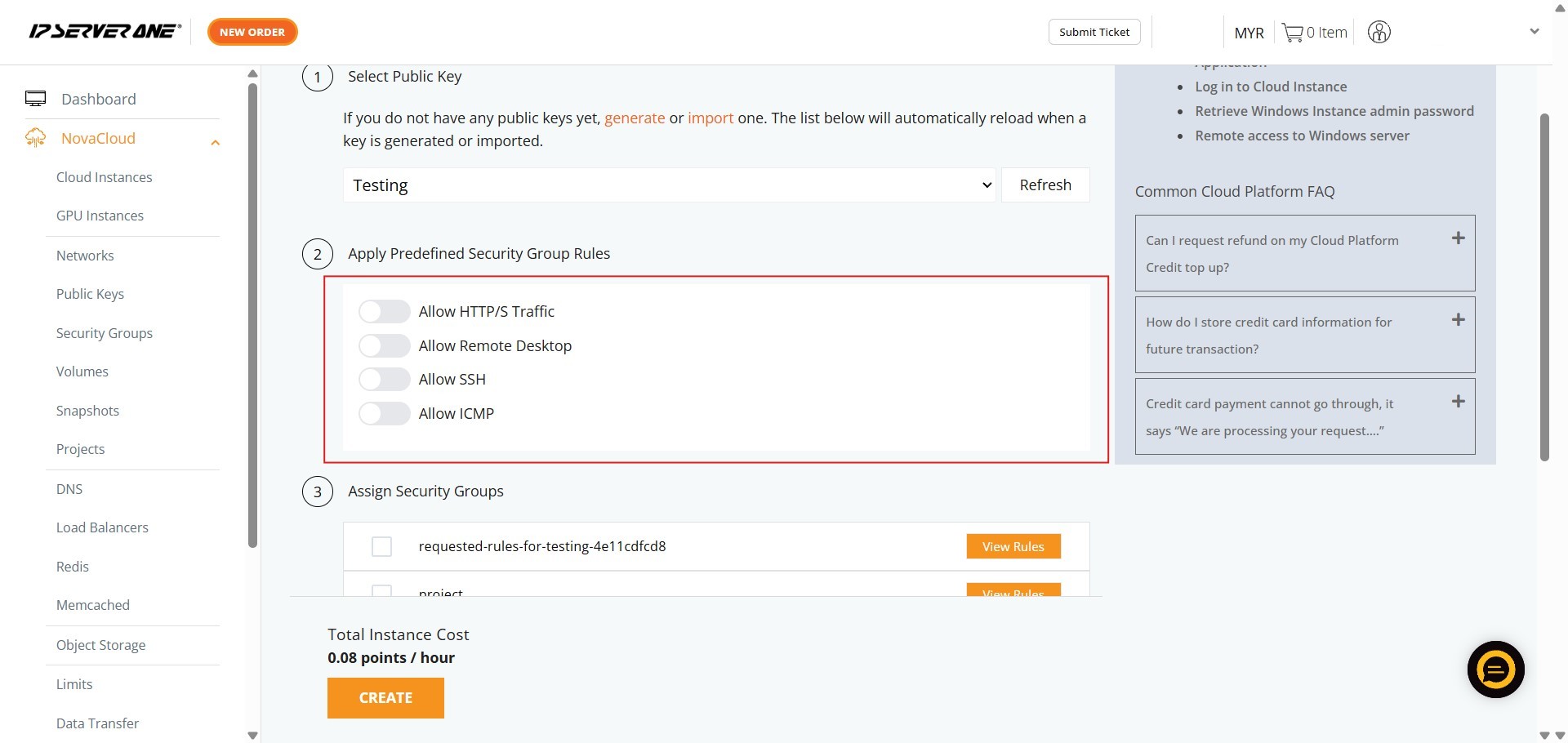This screenshot has width=1568, height=743.
Task: Expand the refund FAQ plus icon
Action: point(1458,238)
